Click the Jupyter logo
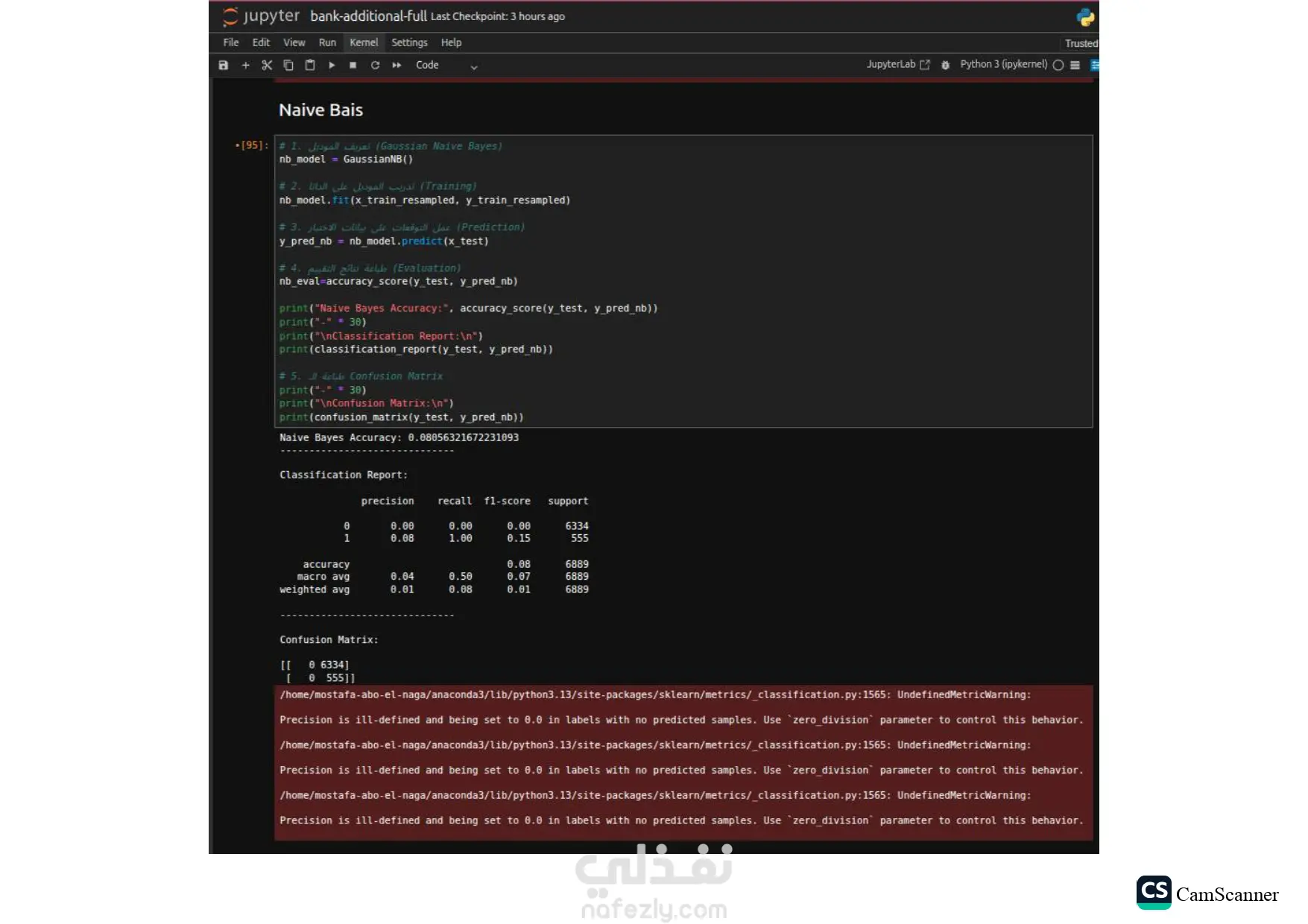The height and width of the screenshot is (924, 1308). click(x=261, y=16)
